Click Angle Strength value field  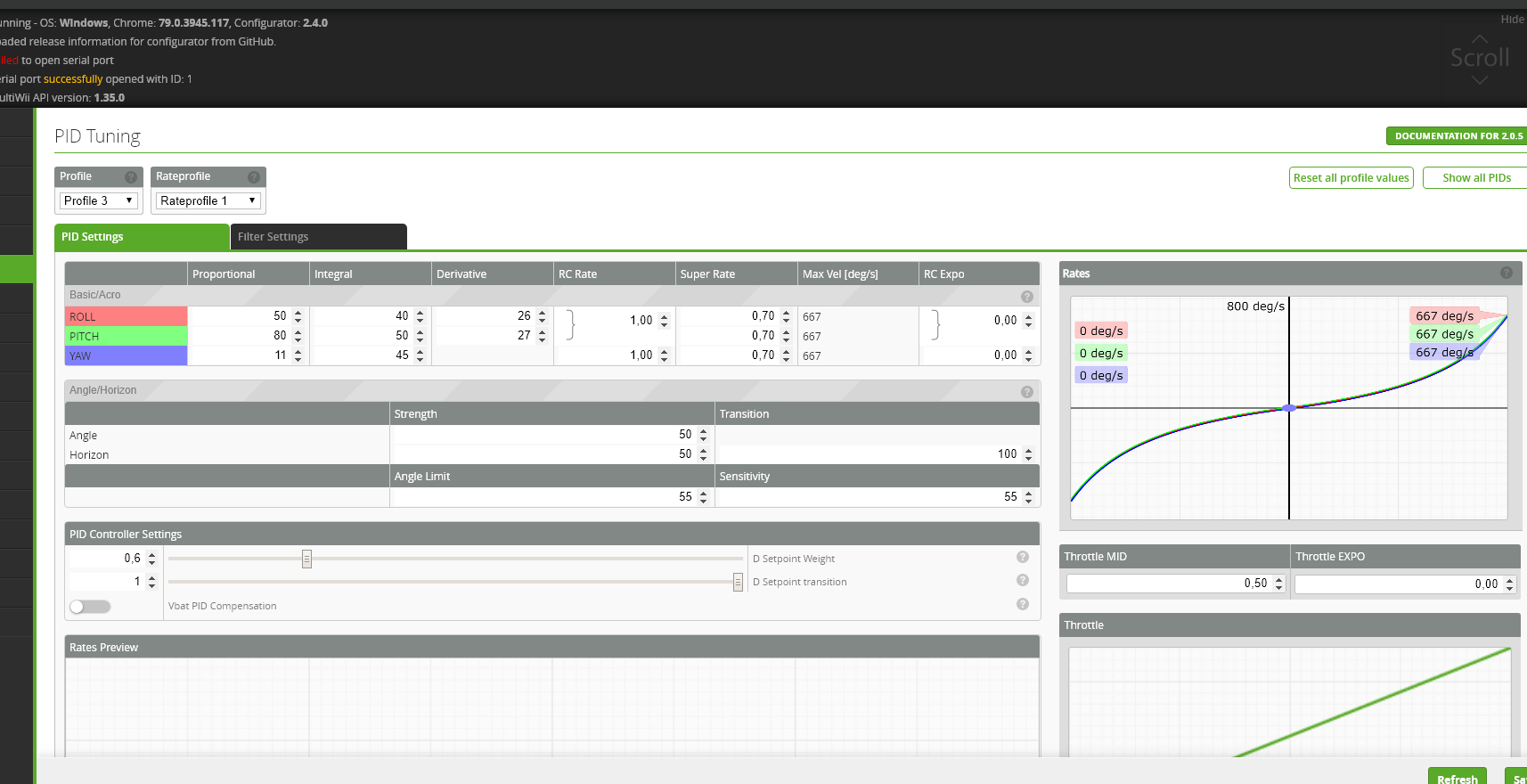[x=551, y=435]
